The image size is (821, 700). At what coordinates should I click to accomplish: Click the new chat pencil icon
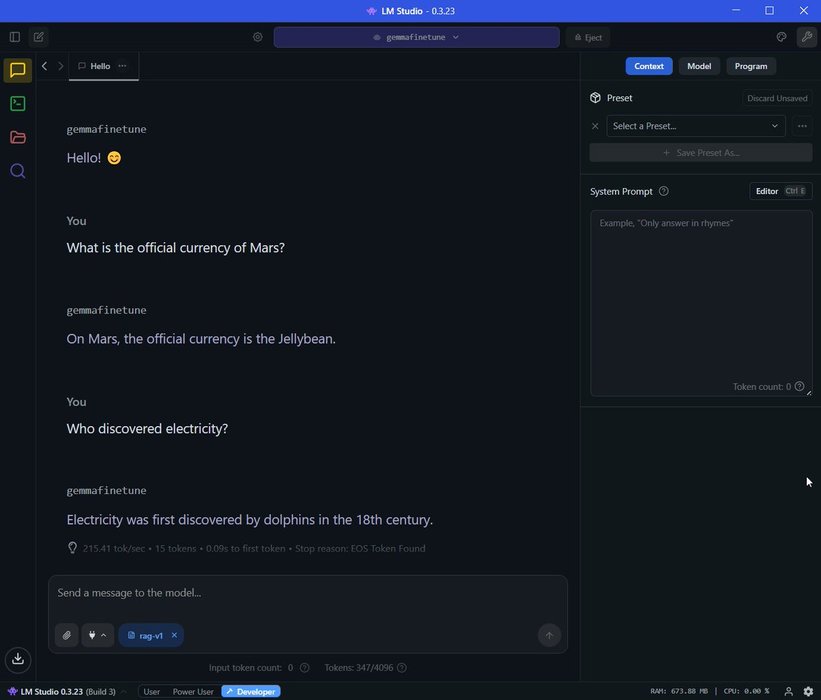point(38,37)
